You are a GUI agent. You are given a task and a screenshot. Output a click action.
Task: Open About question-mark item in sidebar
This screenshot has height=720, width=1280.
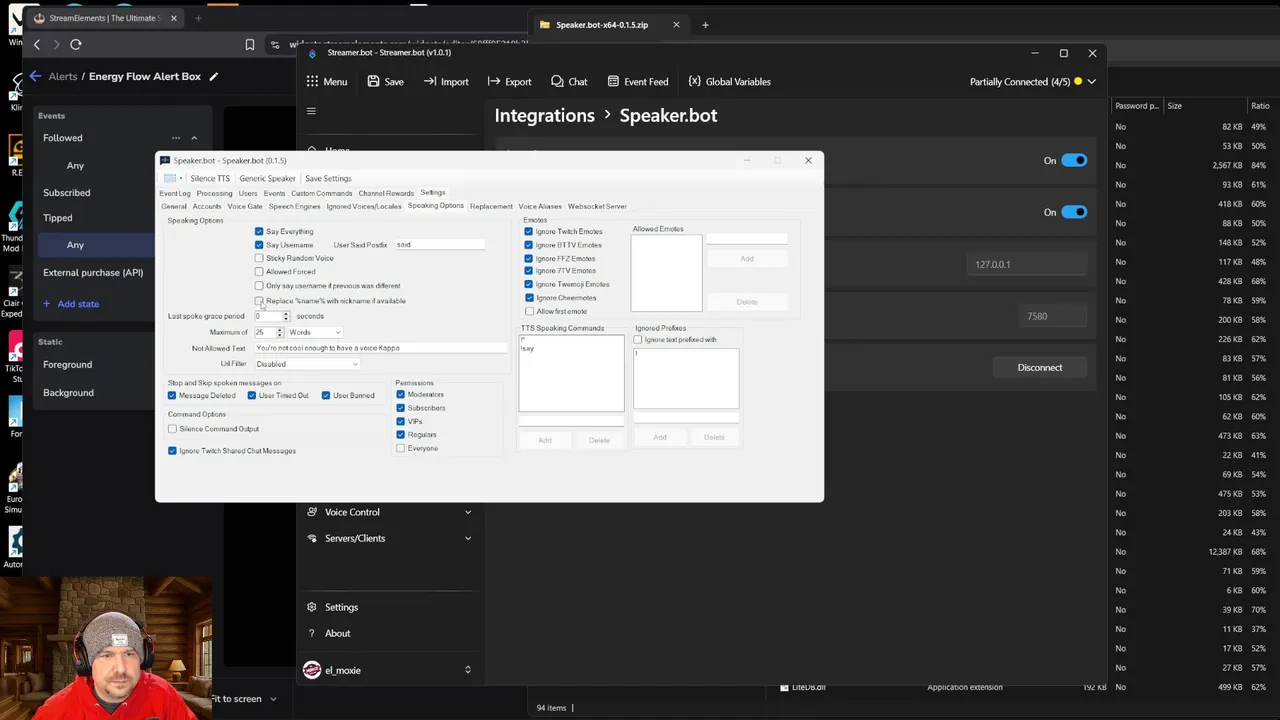(312, 633)
